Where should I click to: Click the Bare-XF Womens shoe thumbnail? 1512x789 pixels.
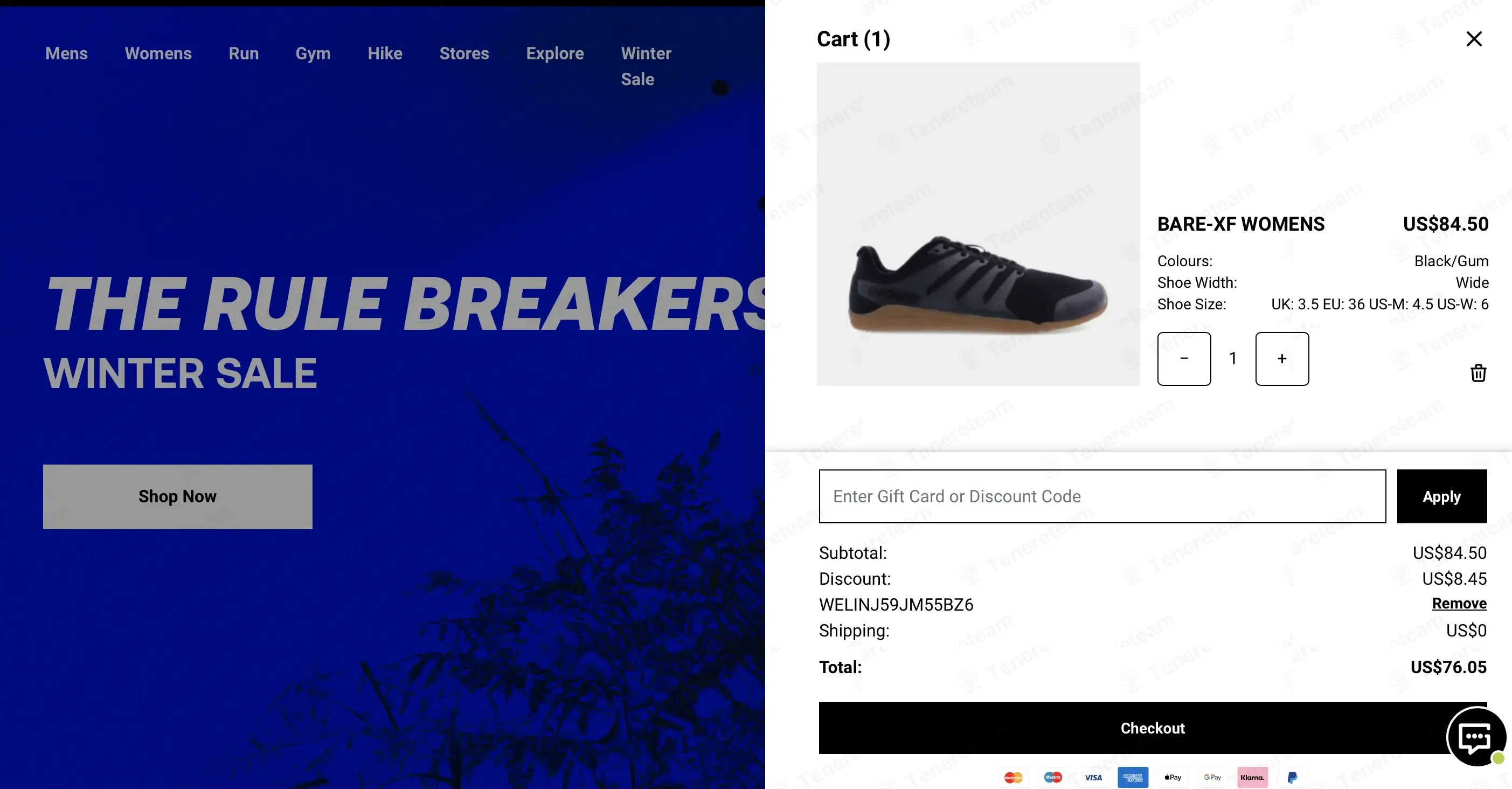tap(979, 224)
